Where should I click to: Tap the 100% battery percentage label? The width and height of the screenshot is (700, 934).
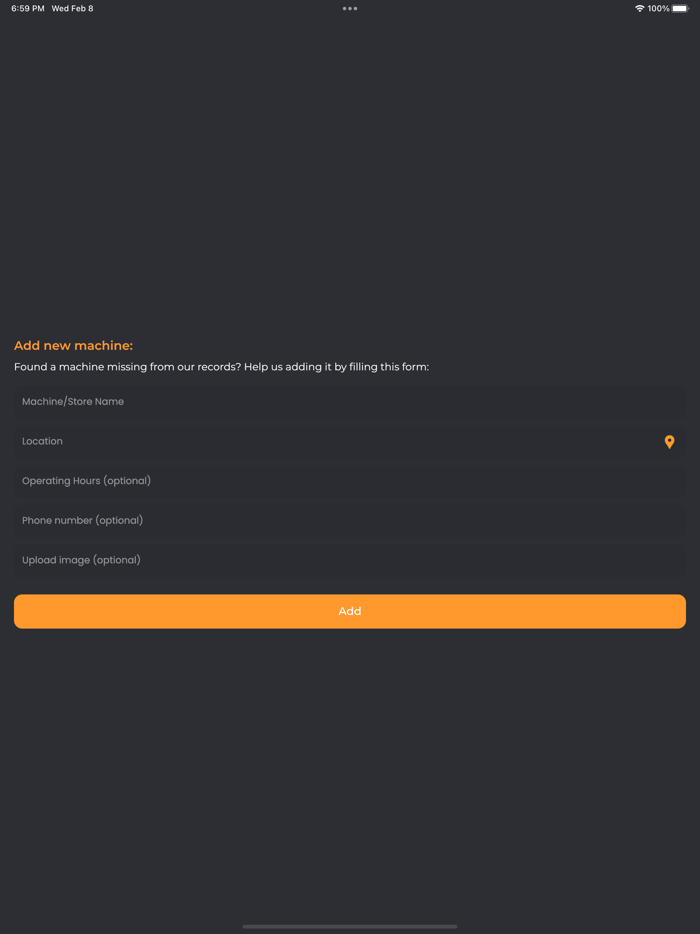click(658, 9)
